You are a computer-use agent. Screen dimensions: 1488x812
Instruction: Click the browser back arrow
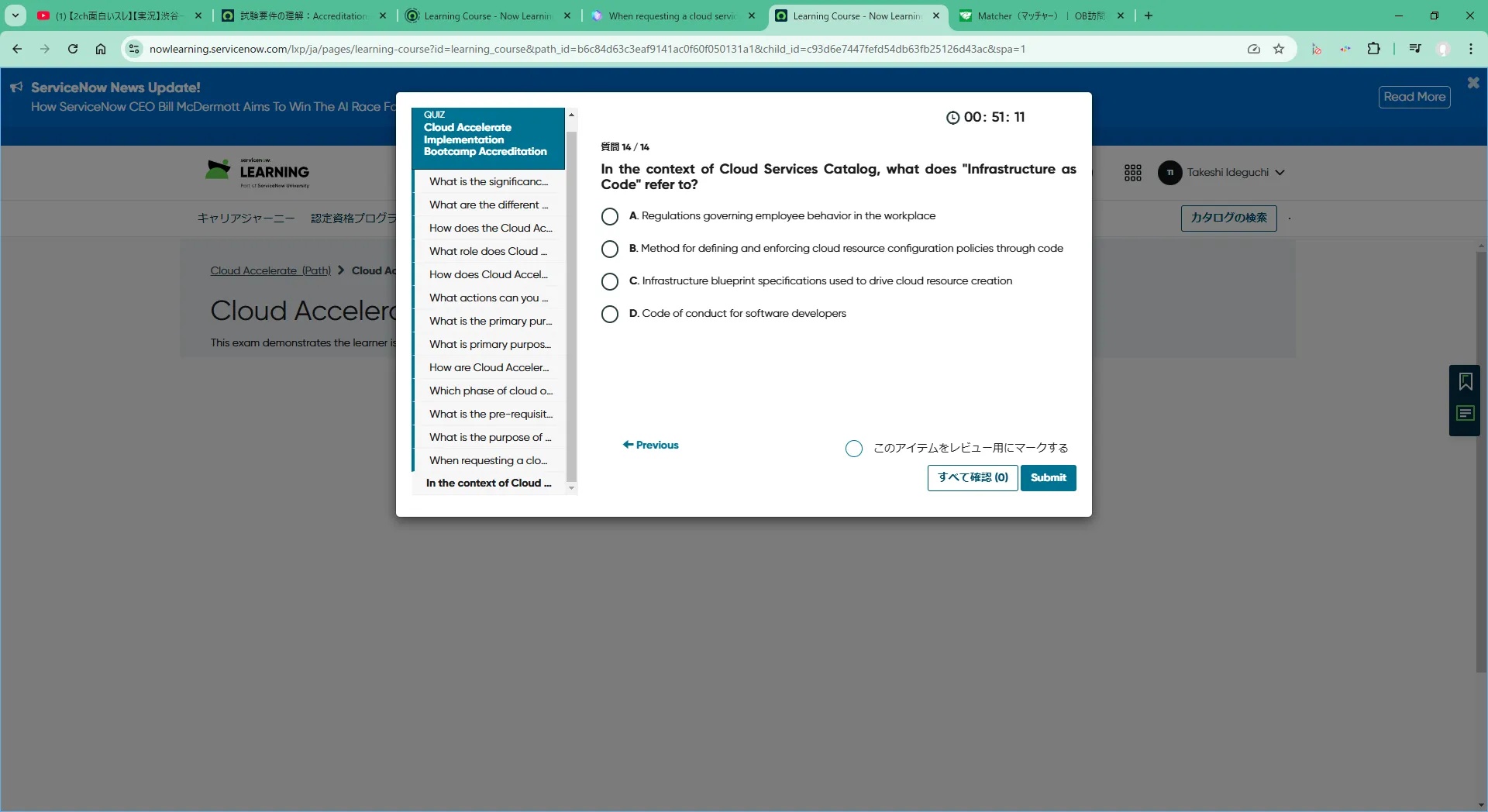point(17,49)
